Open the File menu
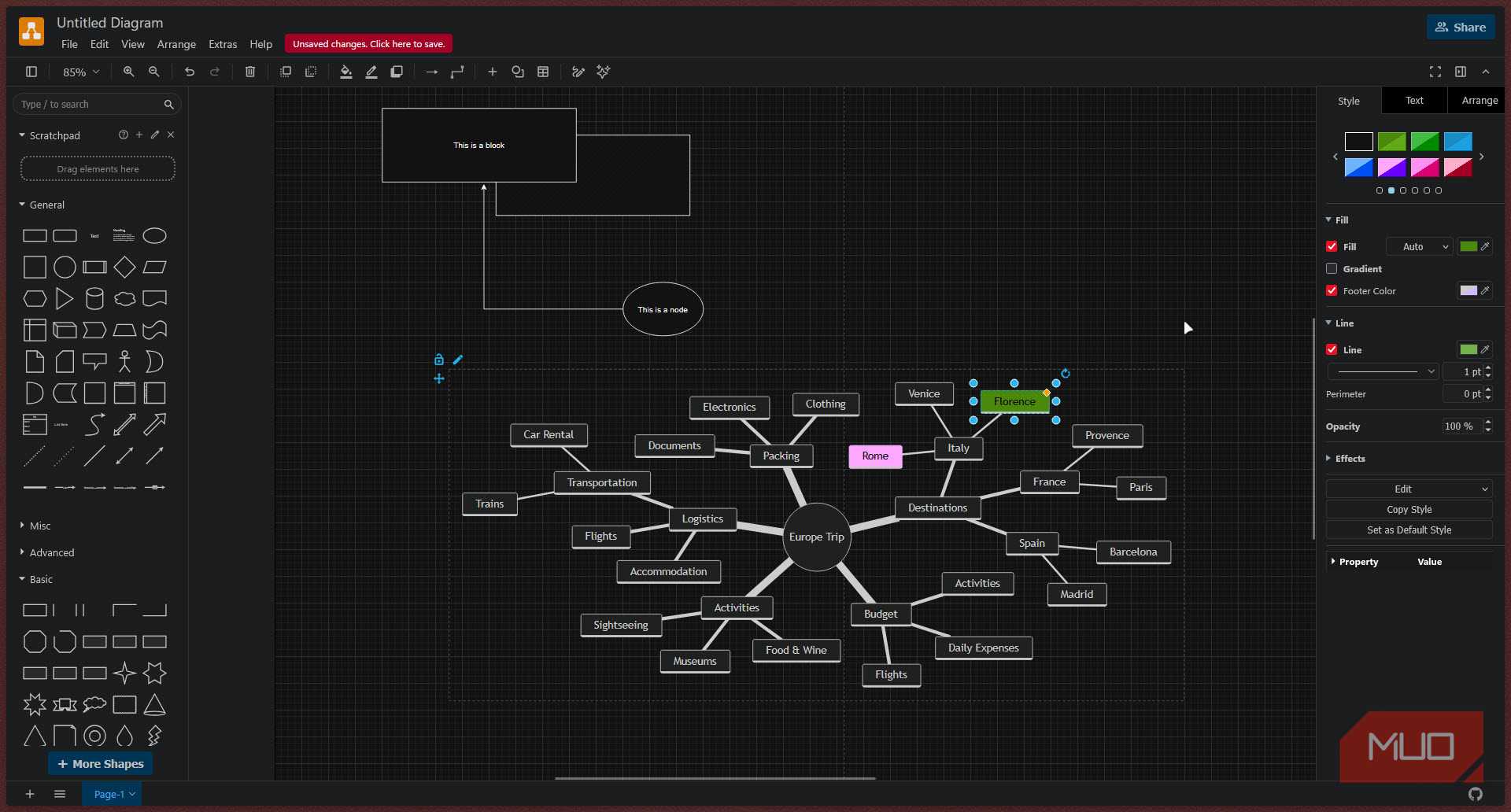The width and height of the screenshot is (1511, 812). [x=69, y=44]
